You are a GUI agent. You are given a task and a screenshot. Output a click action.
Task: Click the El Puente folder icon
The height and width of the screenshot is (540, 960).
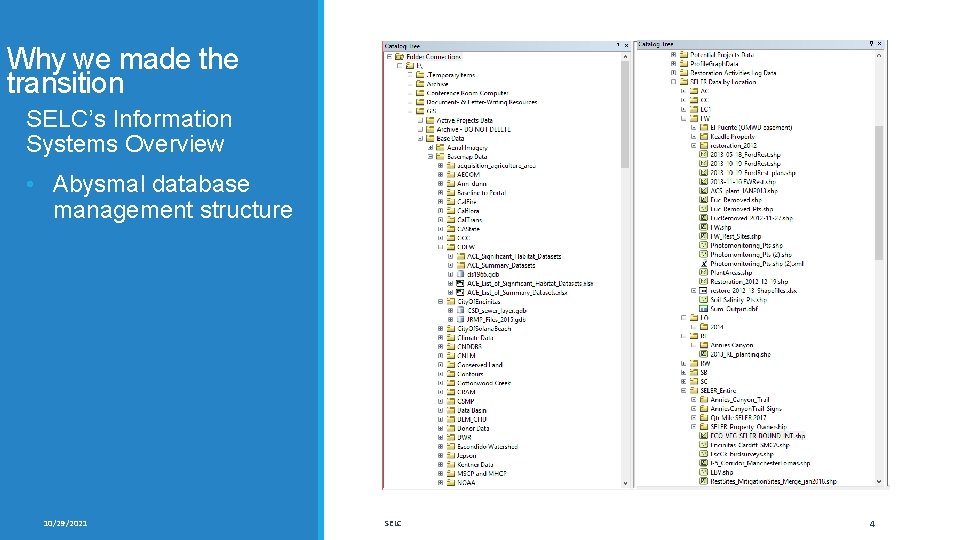pos(704,127)
